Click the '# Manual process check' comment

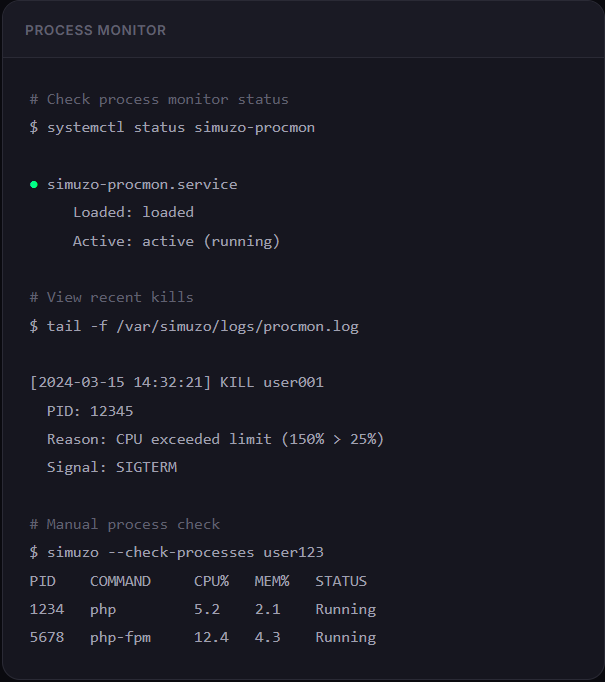point(124,525)
